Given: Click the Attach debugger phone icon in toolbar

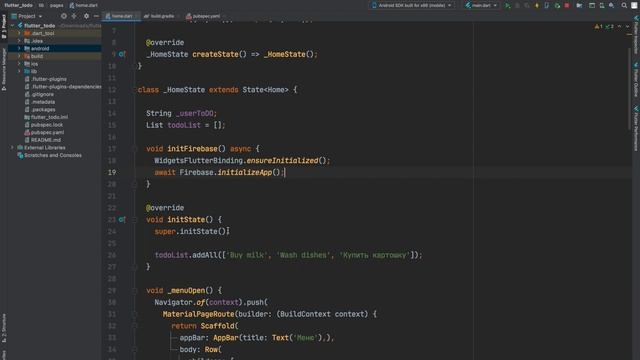Looking at the screenshot, I should tap(547, 6).
